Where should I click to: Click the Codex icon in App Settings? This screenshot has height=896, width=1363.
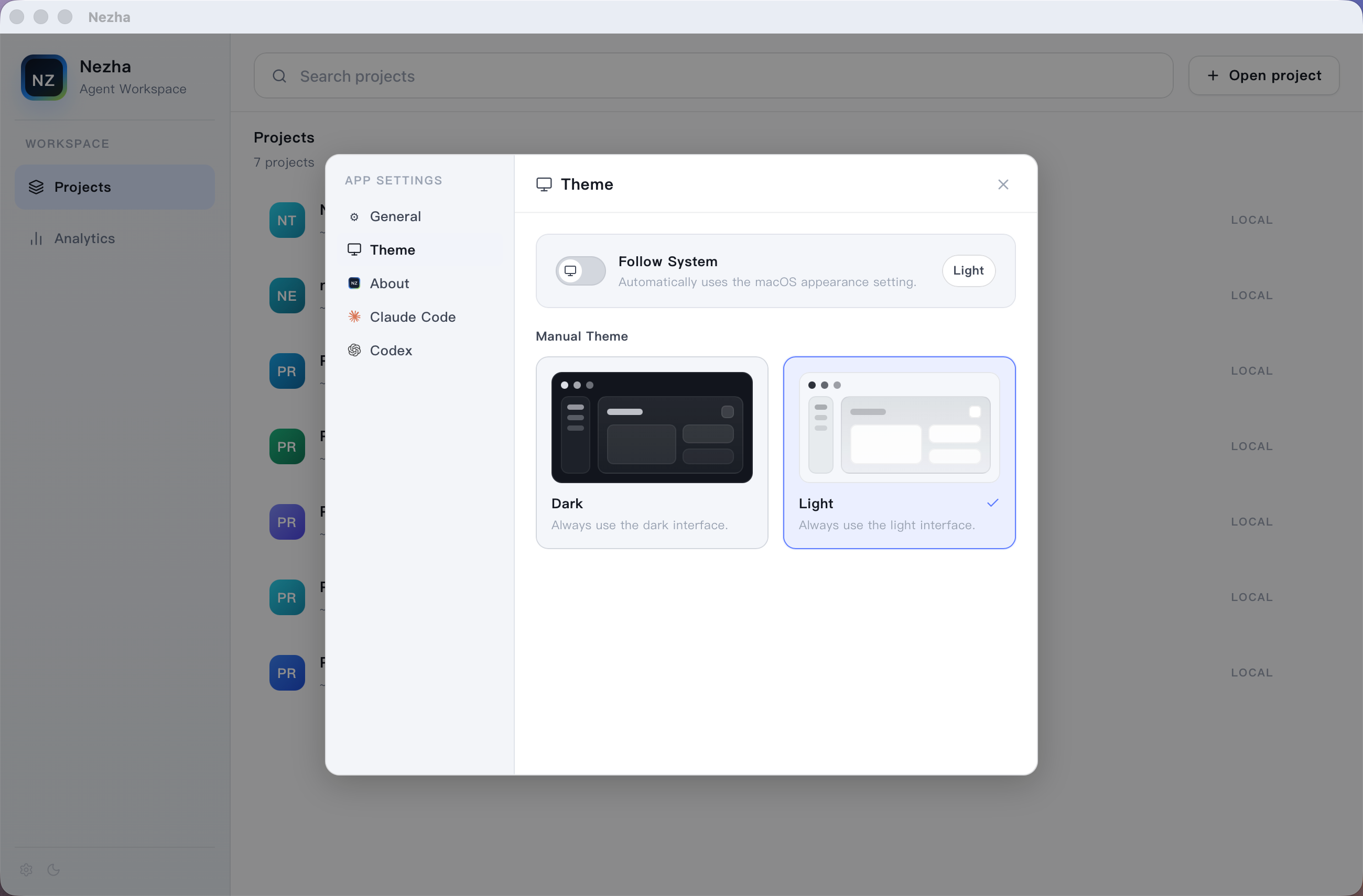click(354, 350)
